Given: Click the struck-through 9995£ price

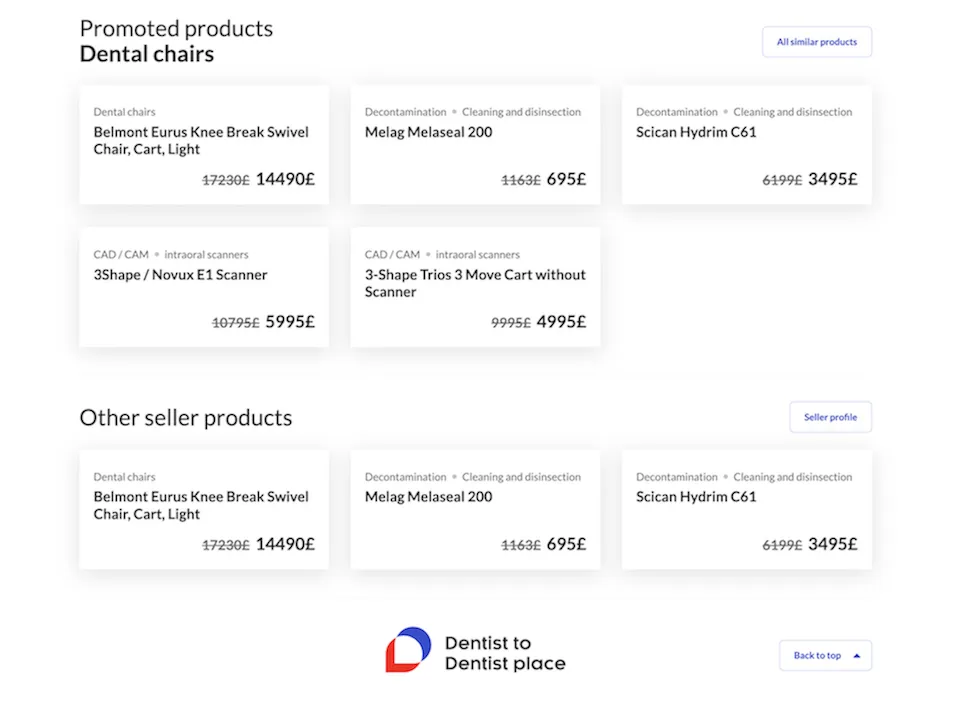Looking at the screenshot, I should pyautogui.click(x=511, y=323).
